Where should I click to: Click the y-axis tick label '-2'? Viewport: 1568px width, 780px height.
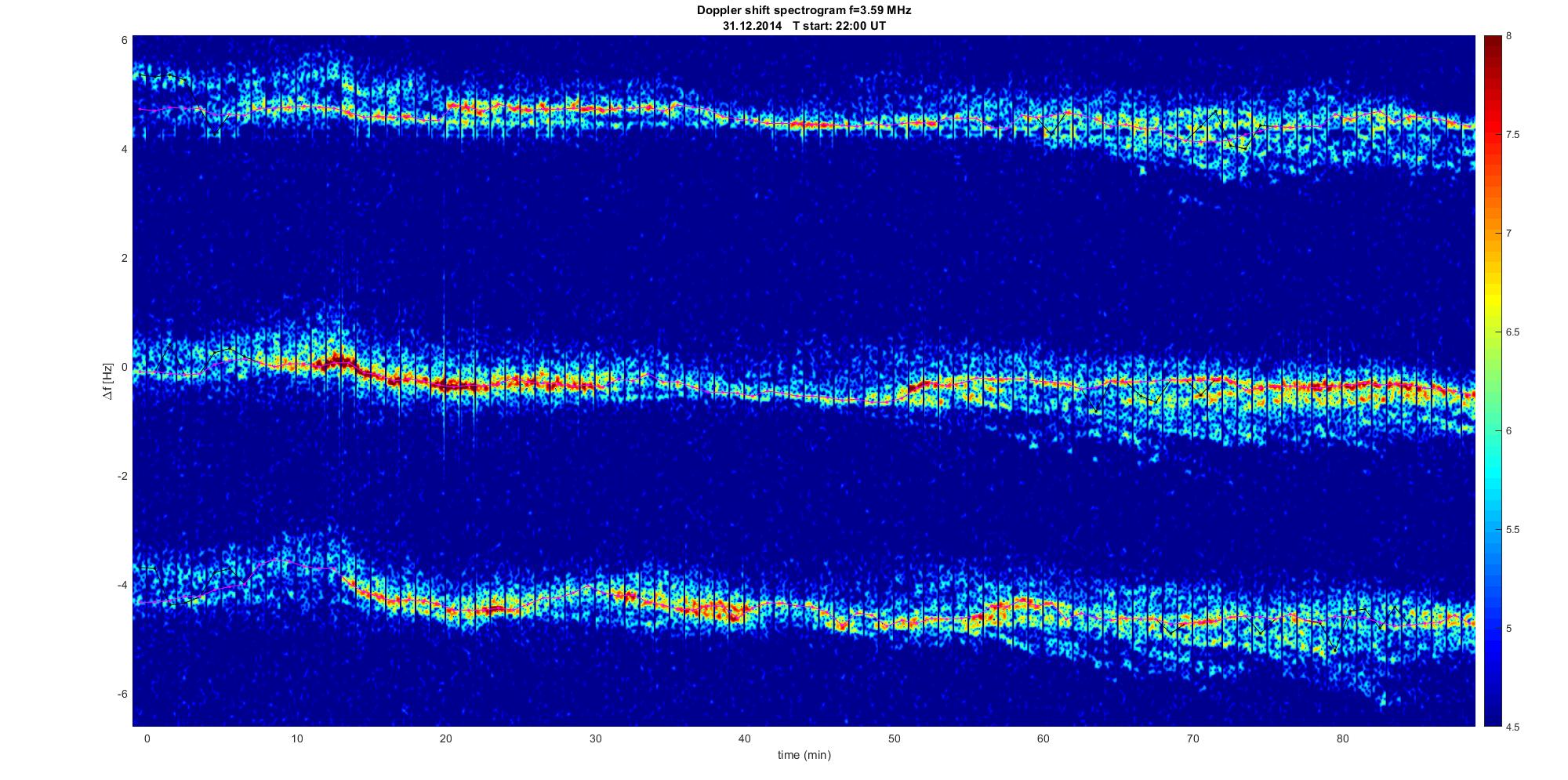tap(122, 476)
